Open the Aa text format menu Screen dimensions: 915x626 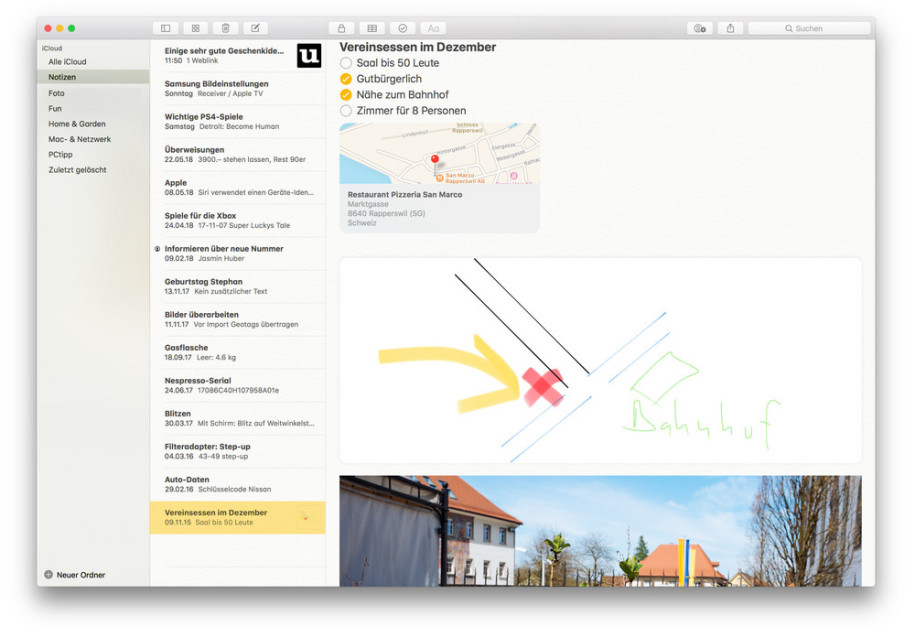tap(433, 28)
